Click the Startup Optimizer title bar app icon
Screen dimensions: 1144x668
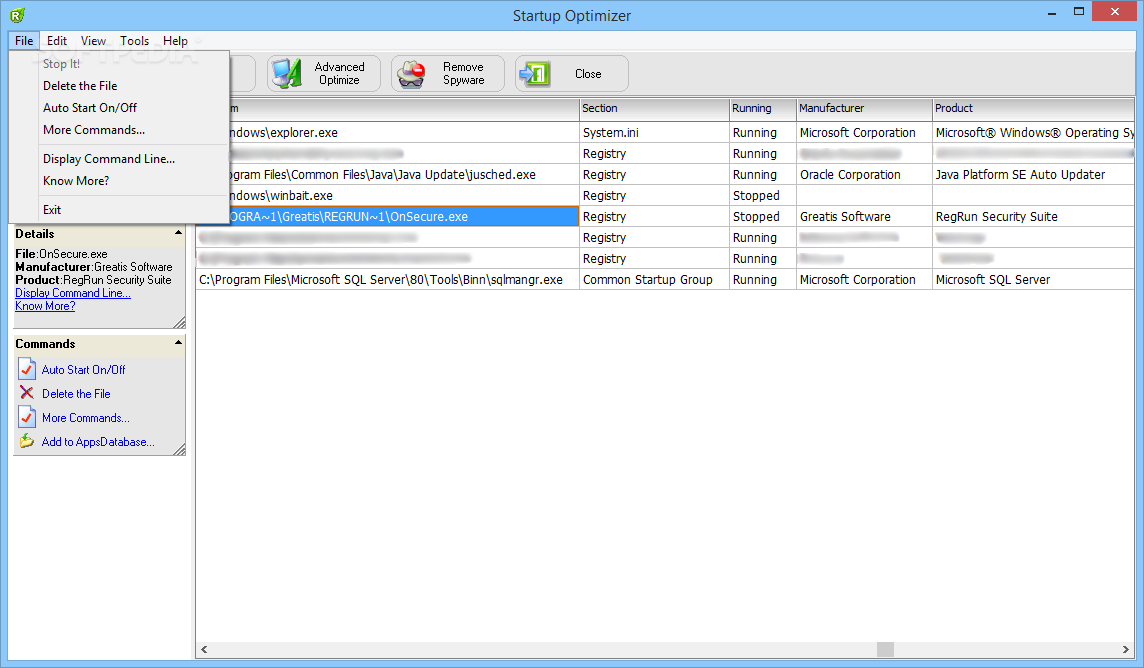pos(18,15)
